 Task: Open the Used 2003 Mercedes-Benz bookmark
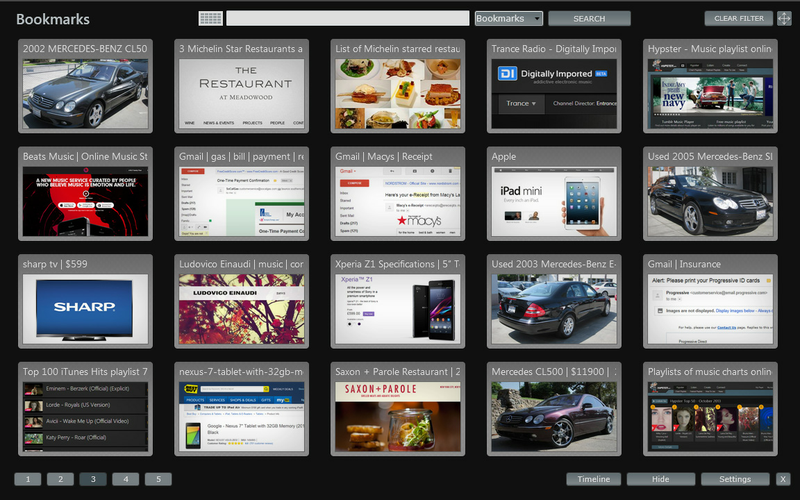pyautogui.click(x=554, y=302)
